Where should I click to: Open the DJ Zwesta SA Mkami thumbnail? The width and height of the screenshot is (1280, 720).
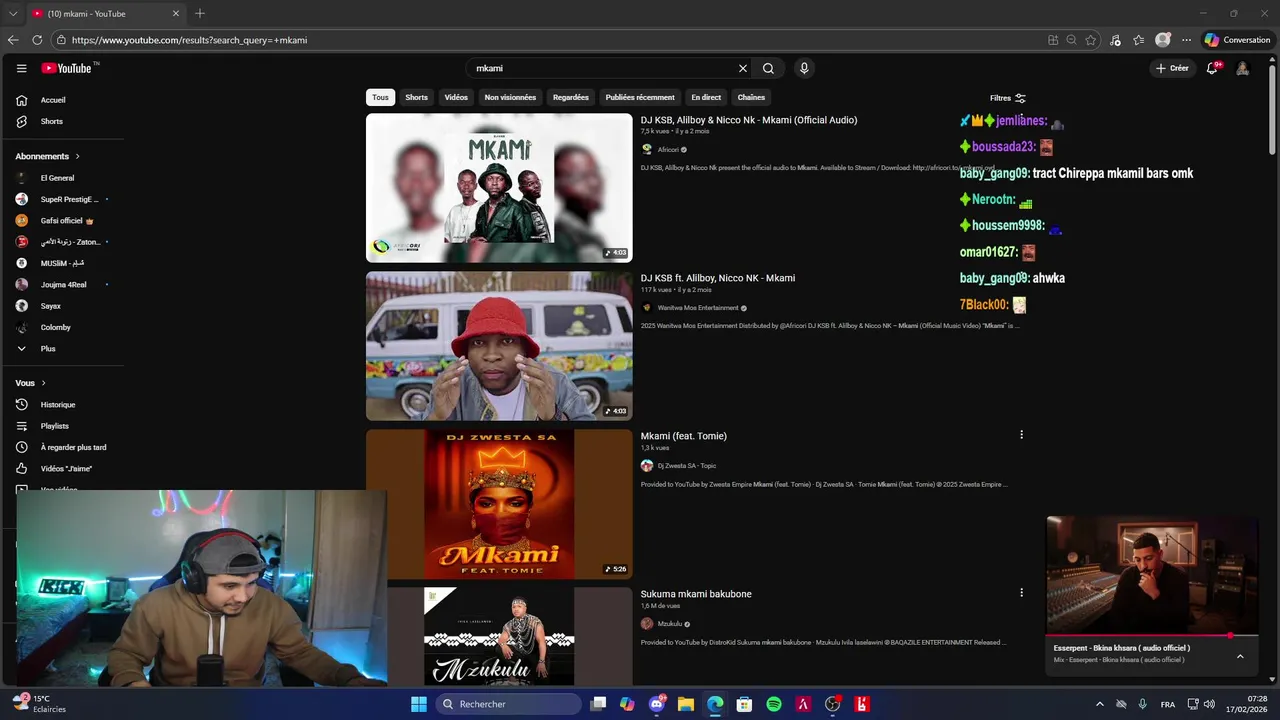pos(499,504)
